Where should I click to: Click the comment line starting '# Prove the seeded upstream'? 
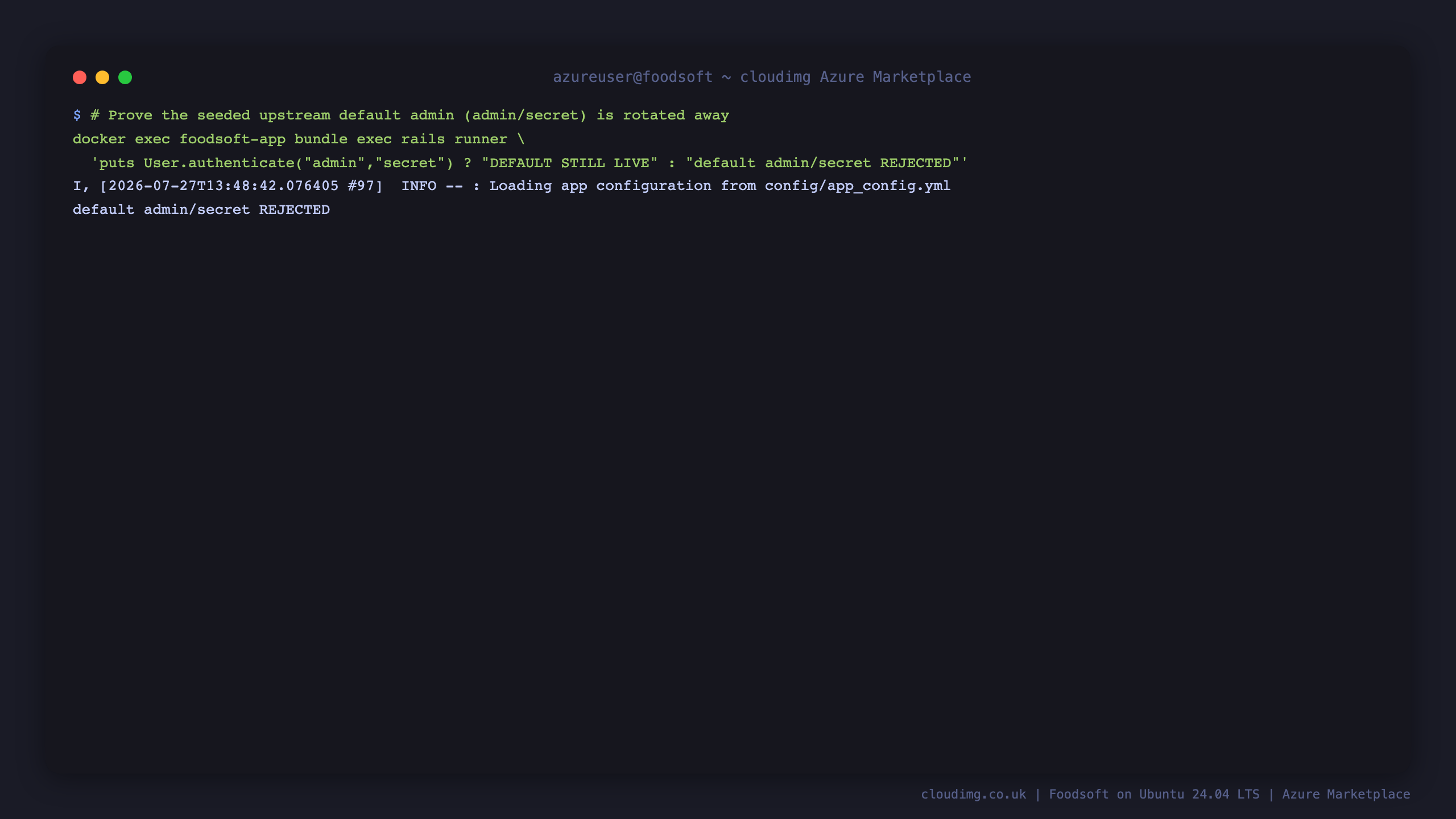point(409,115)
